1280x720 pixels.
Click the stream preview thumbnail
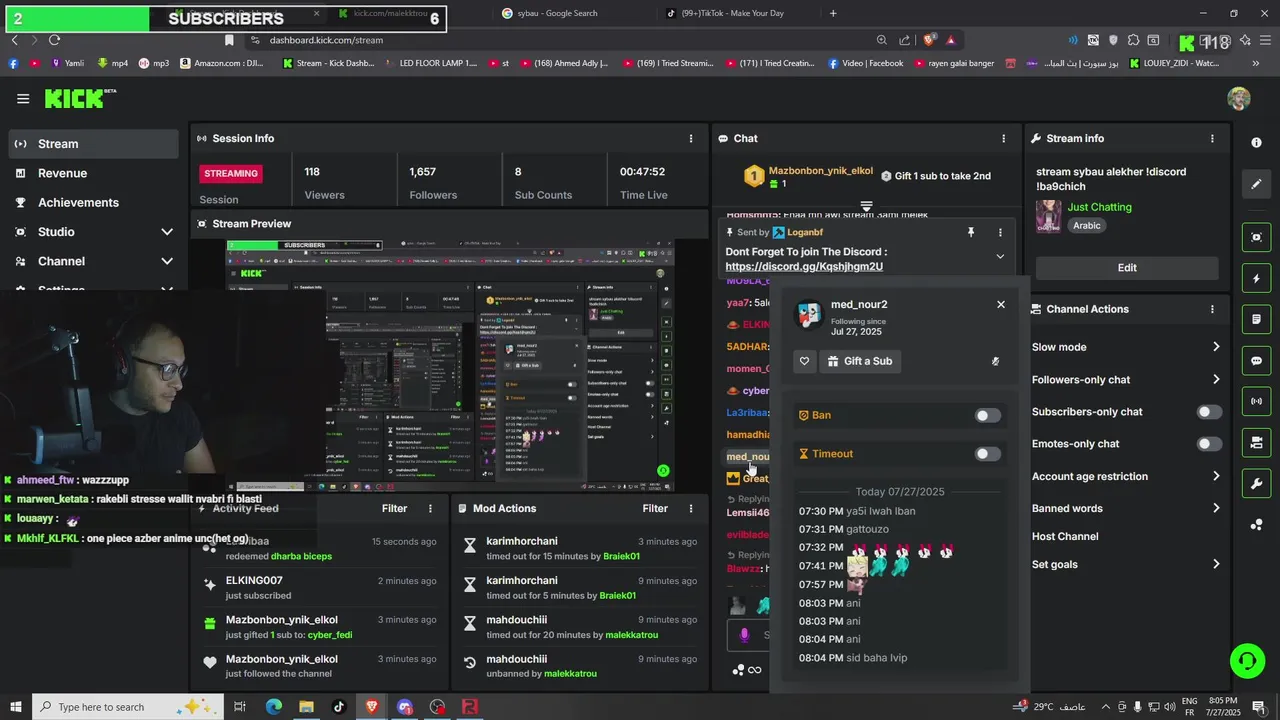(x=450, y=365)
